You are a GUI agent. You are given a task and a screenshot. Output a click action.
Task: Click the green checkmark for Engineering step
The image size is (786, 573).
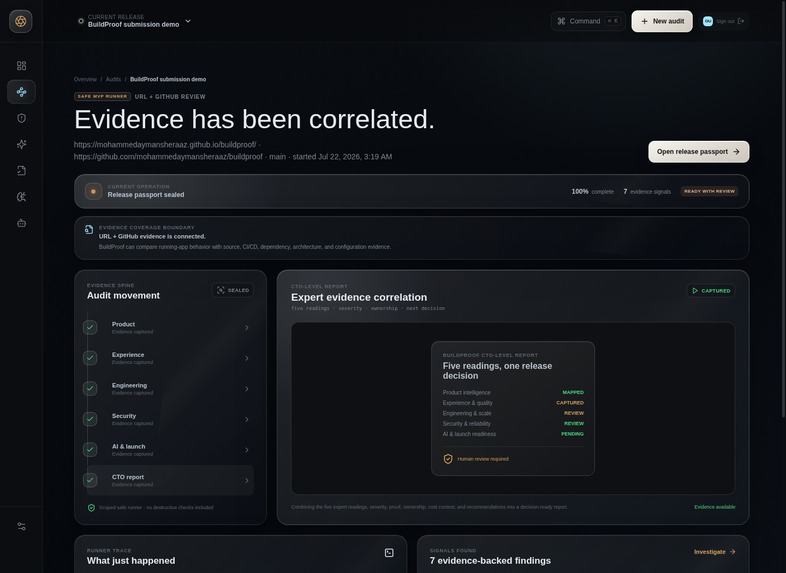90,389
